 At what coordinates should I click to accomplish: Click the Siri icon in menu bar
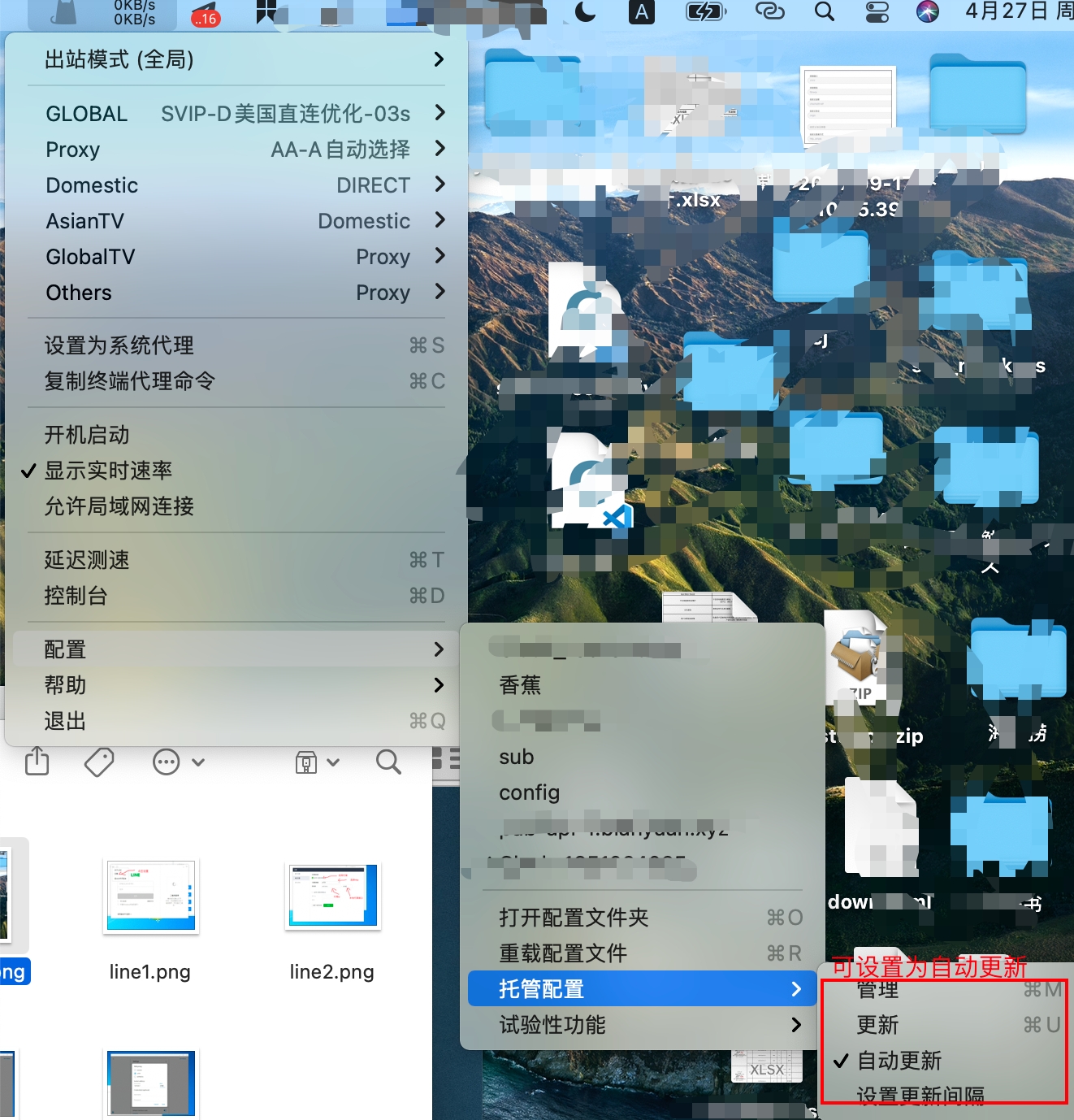click(927, 11)
